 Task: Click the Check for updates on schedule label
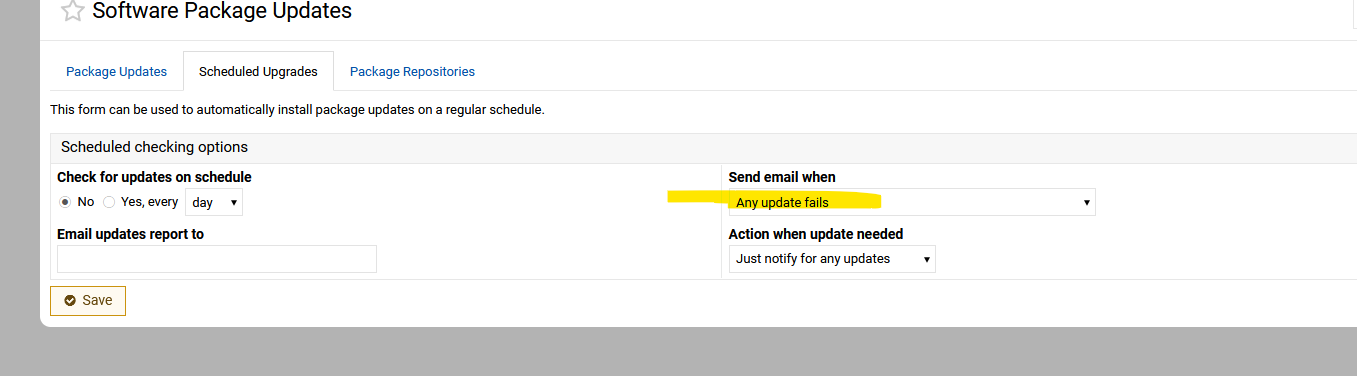[154, 177]
